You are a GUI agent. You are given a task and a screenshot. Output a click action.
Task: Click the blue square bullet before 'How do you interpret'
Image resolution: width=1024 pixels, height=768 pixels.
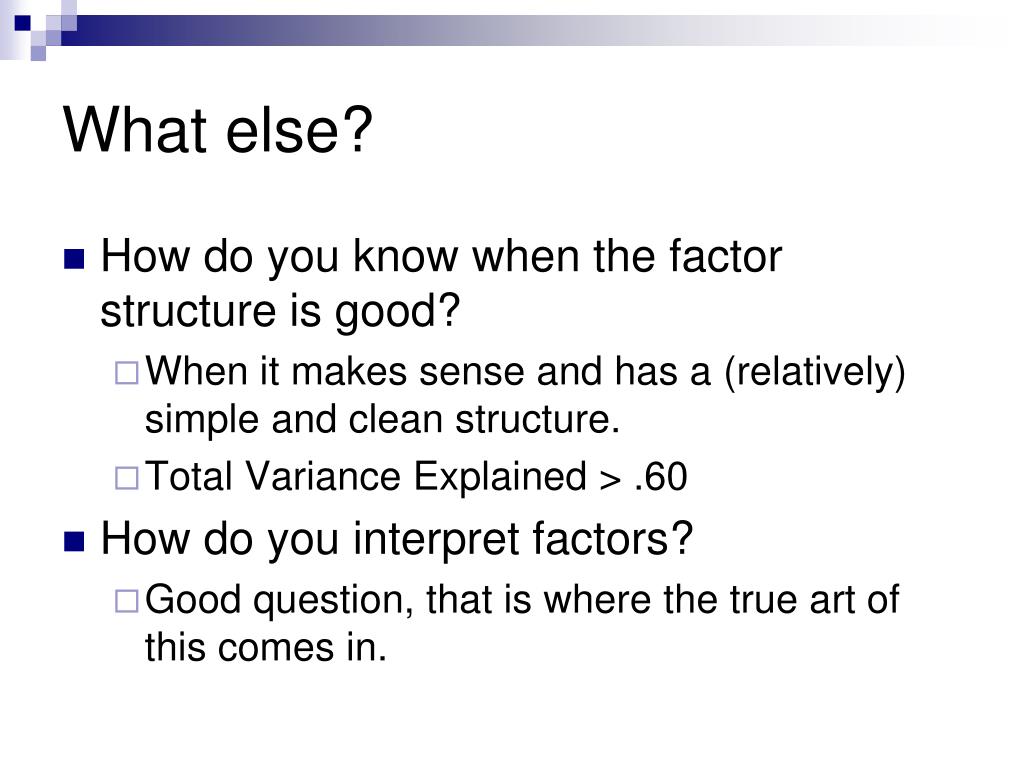click(x=74, y=541)
